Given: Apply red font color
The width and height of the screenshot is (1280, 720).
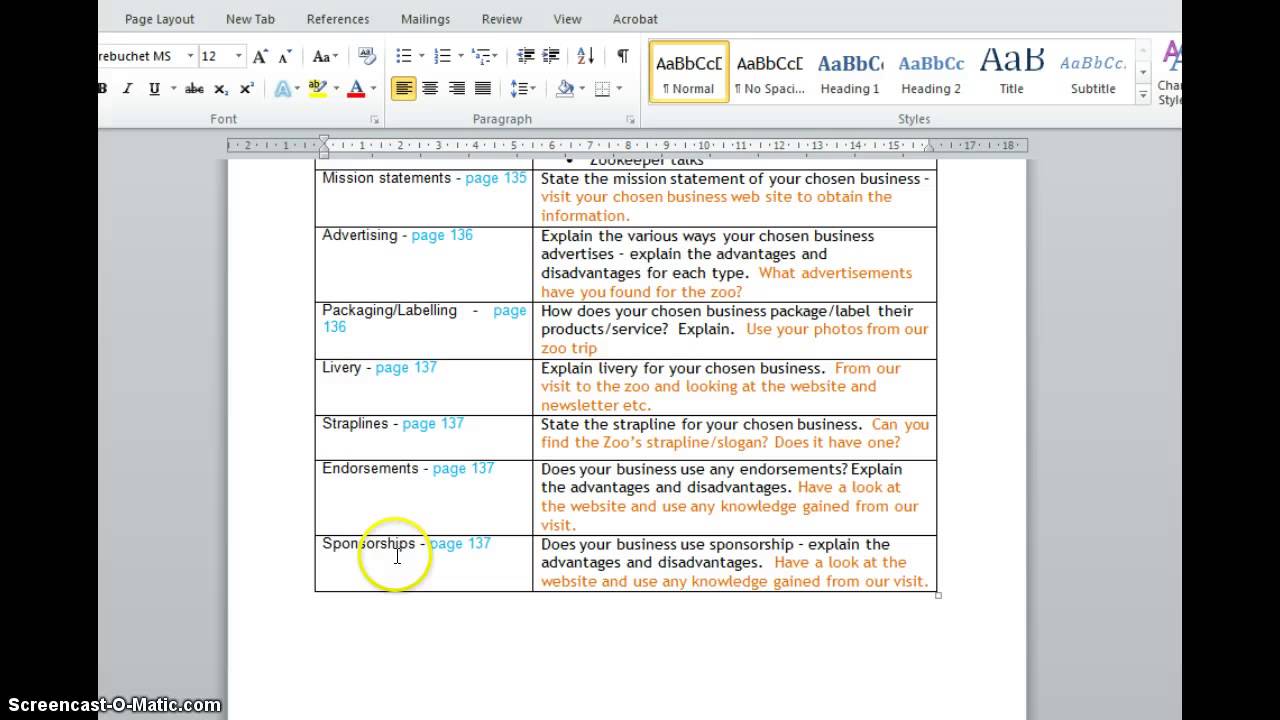Looking at the screenshot, I should point(355,89).
